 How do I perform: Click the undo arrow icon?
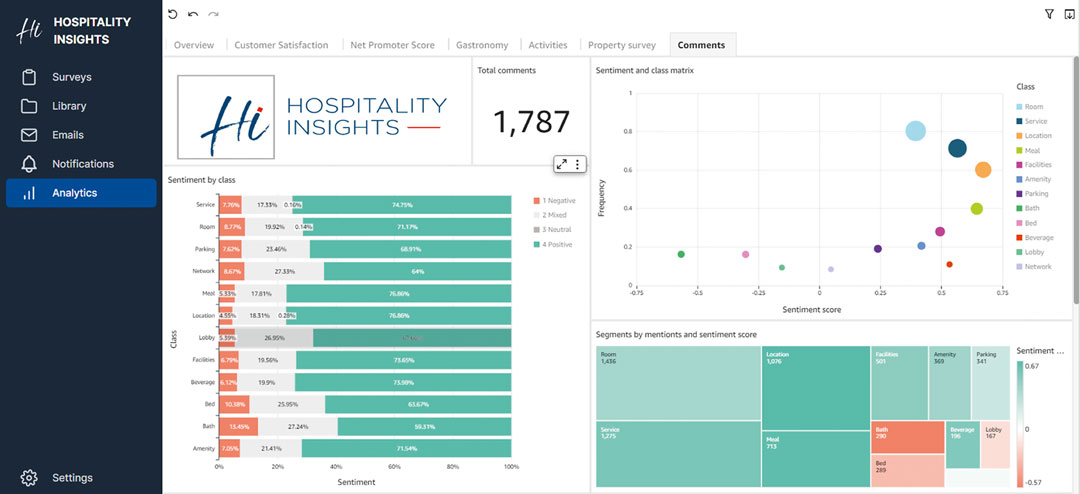(193, 14)
